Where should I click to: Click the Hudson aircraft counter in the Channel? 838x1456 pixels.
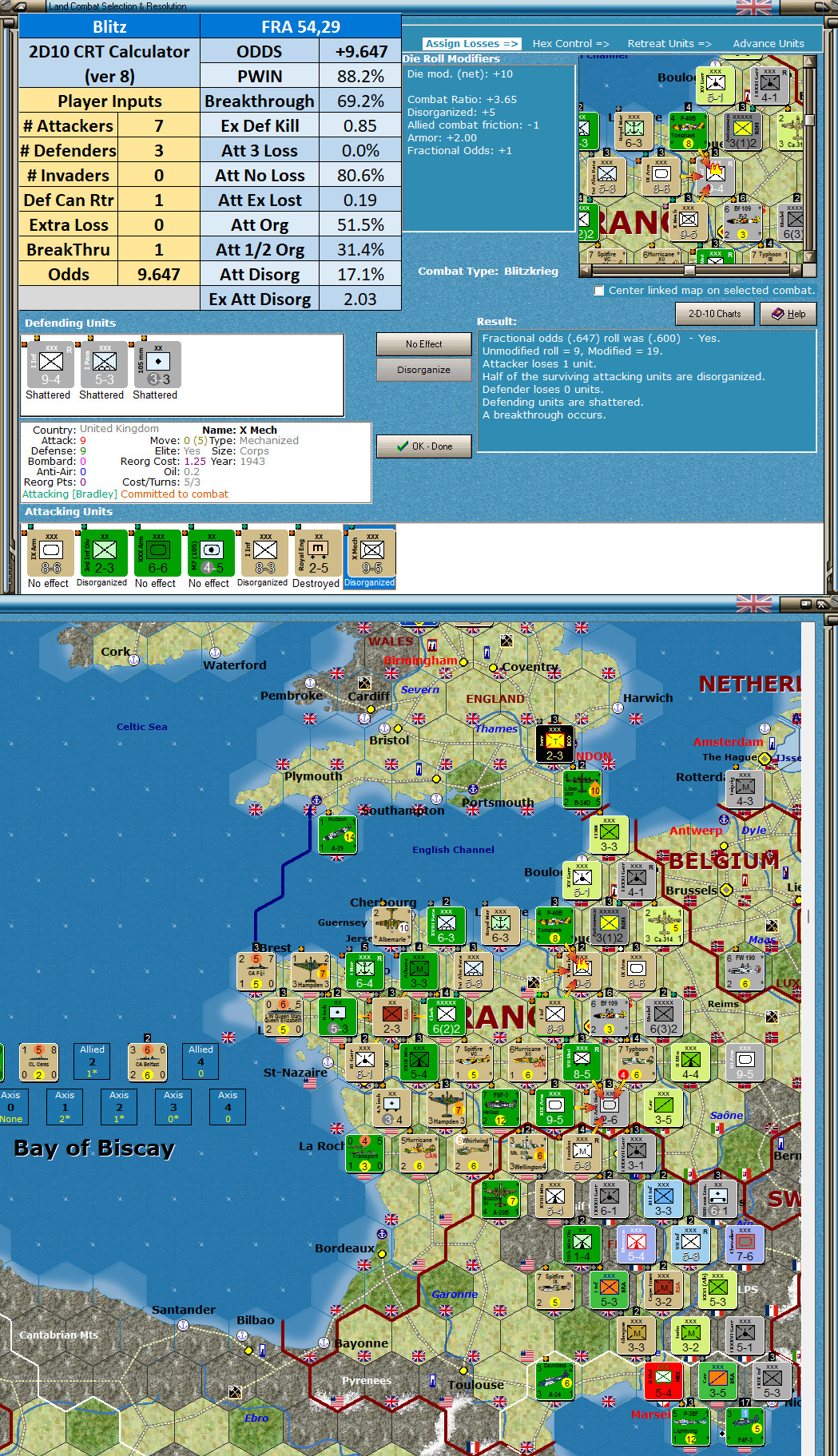tap(337, 835)
